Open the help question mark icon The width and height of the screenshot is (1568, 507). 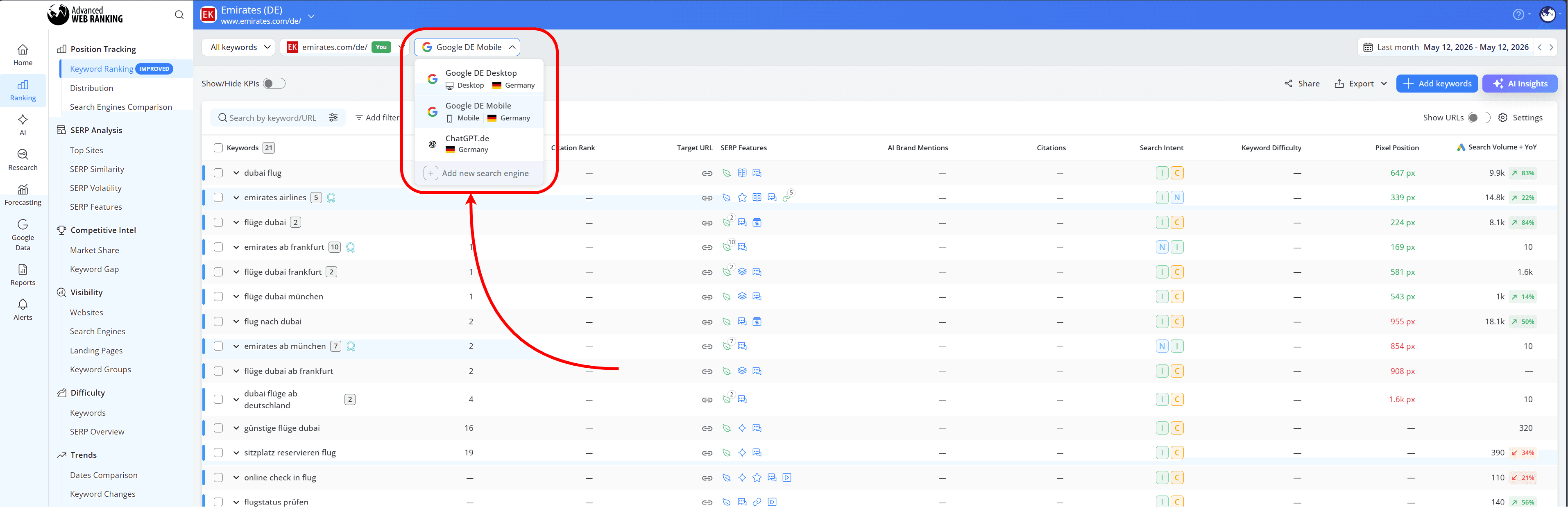pos(1518,15)
